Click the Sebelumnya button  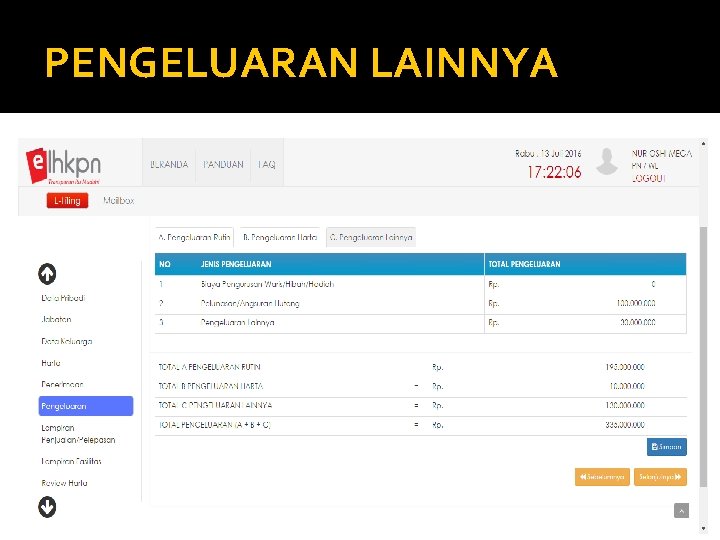[602, 477]
